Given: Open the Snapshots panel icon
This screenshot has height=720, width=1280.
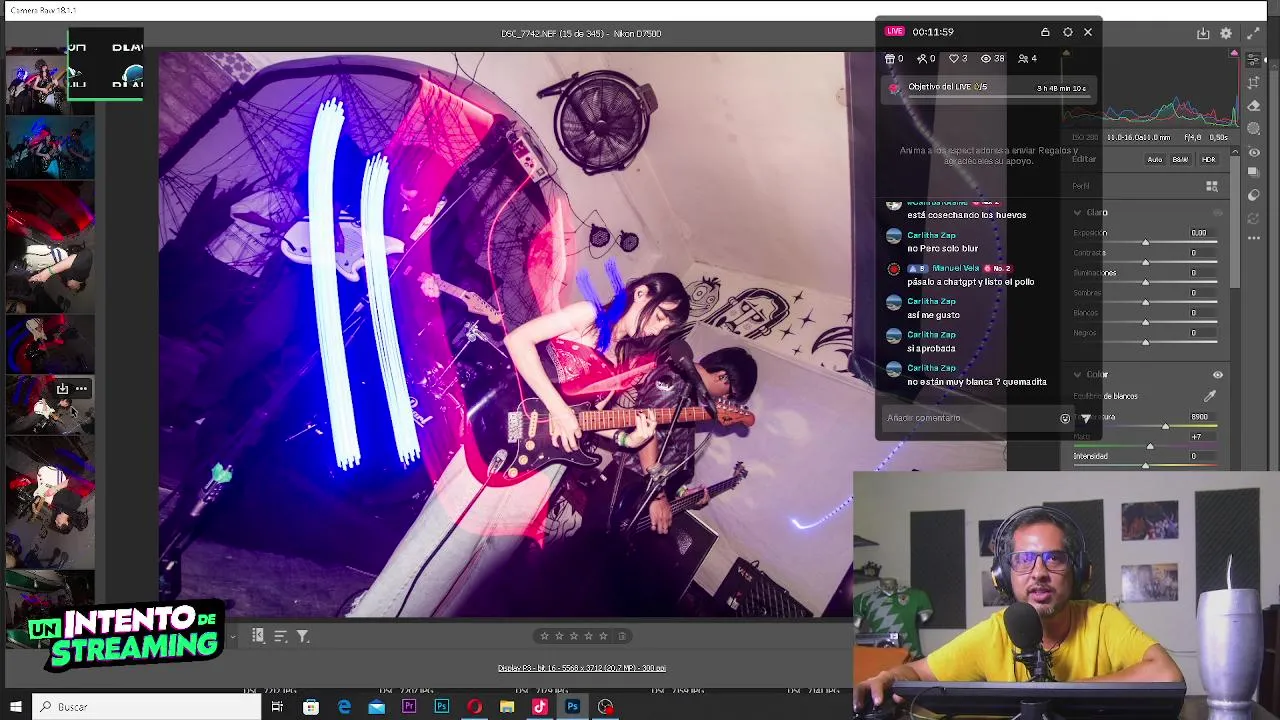Looking at the screenshot, I should pyautogui.click(x=1254, y=173).
